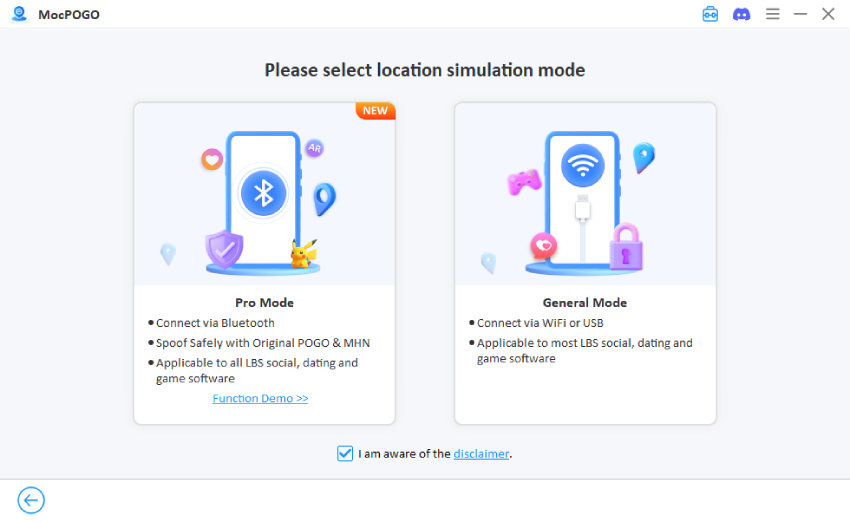The image size is (850, 522).
Task: Click the MocPOGO app logo
Action: tap(18, 14)
